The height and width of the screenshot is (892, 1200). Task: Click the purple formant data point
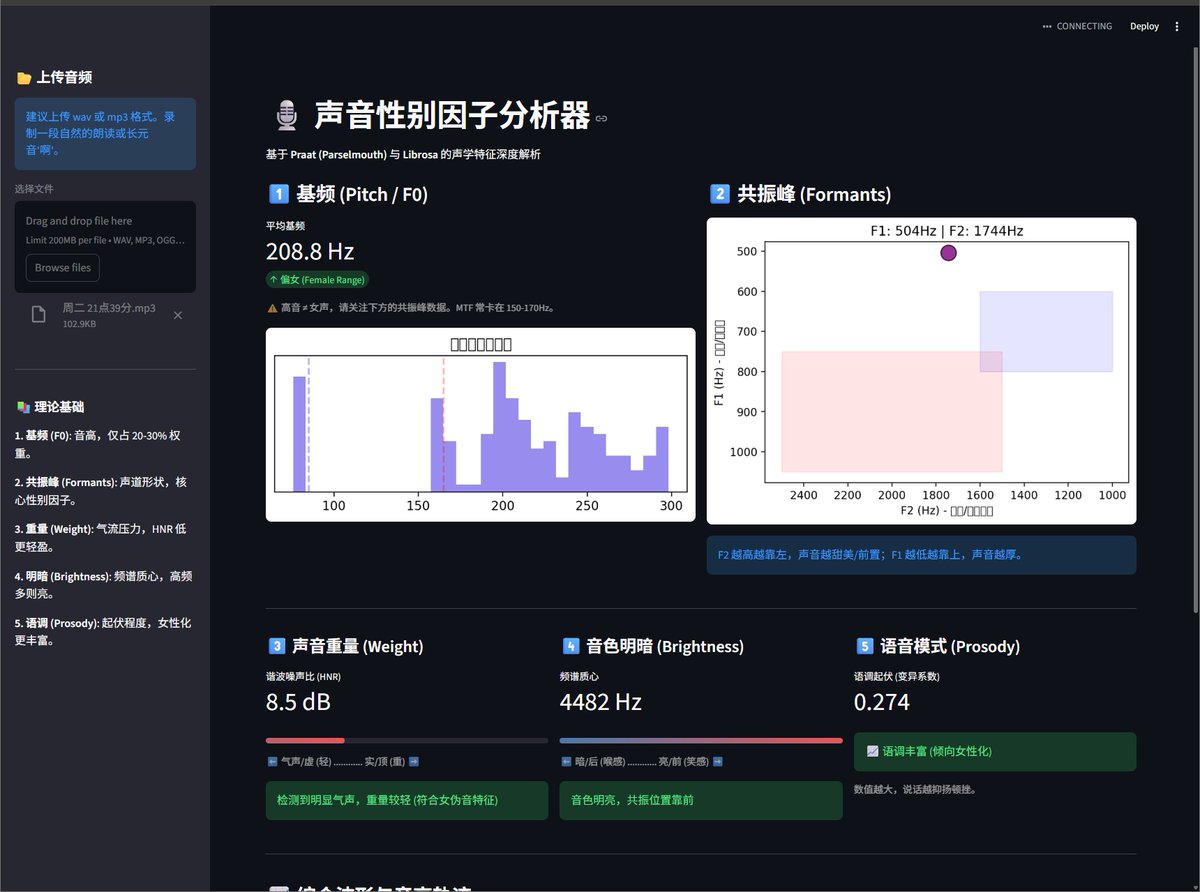pos(948,253)
